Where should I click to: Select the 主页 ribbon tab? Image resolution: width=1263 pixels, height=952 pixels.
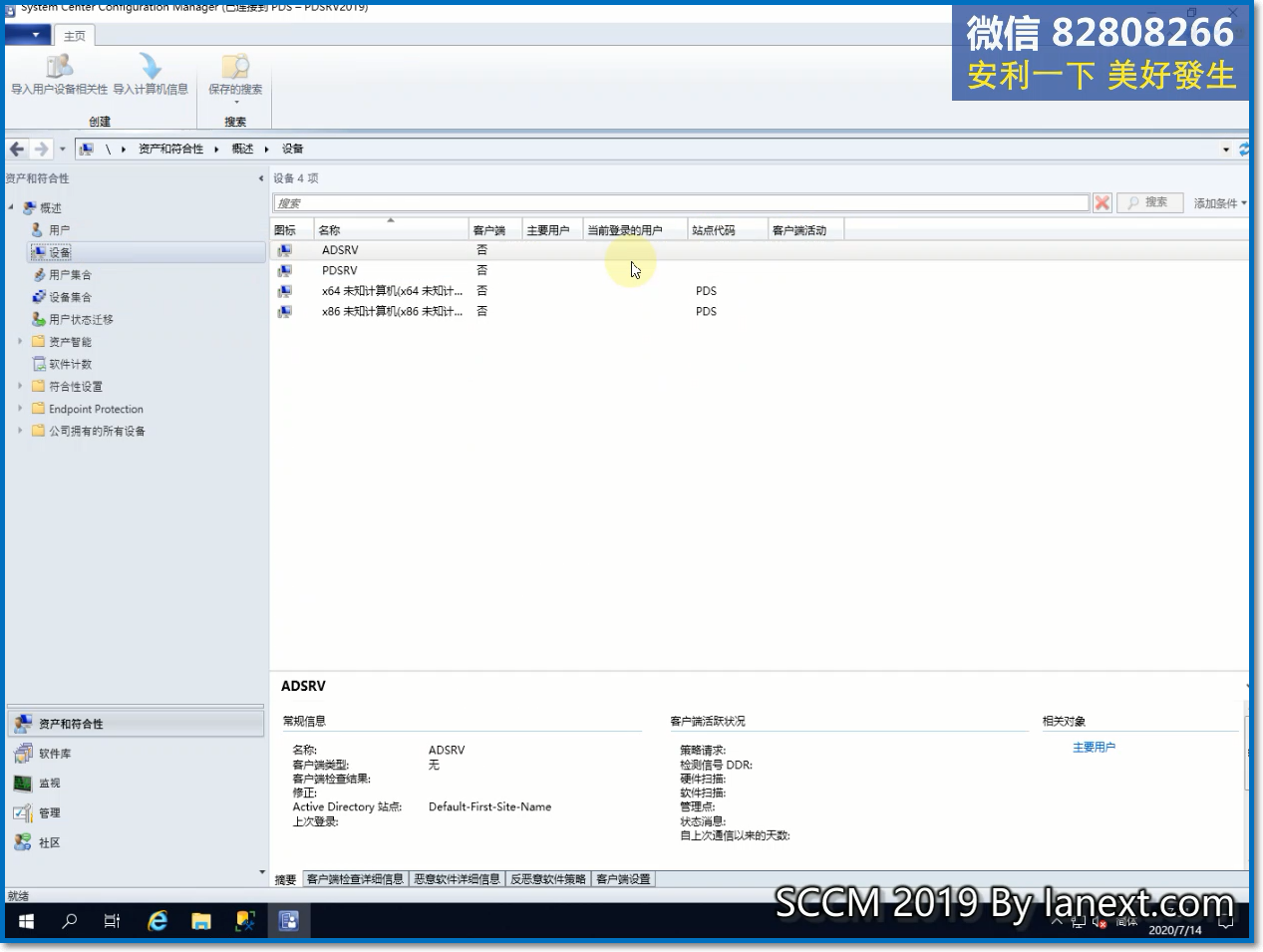point(75,36)
